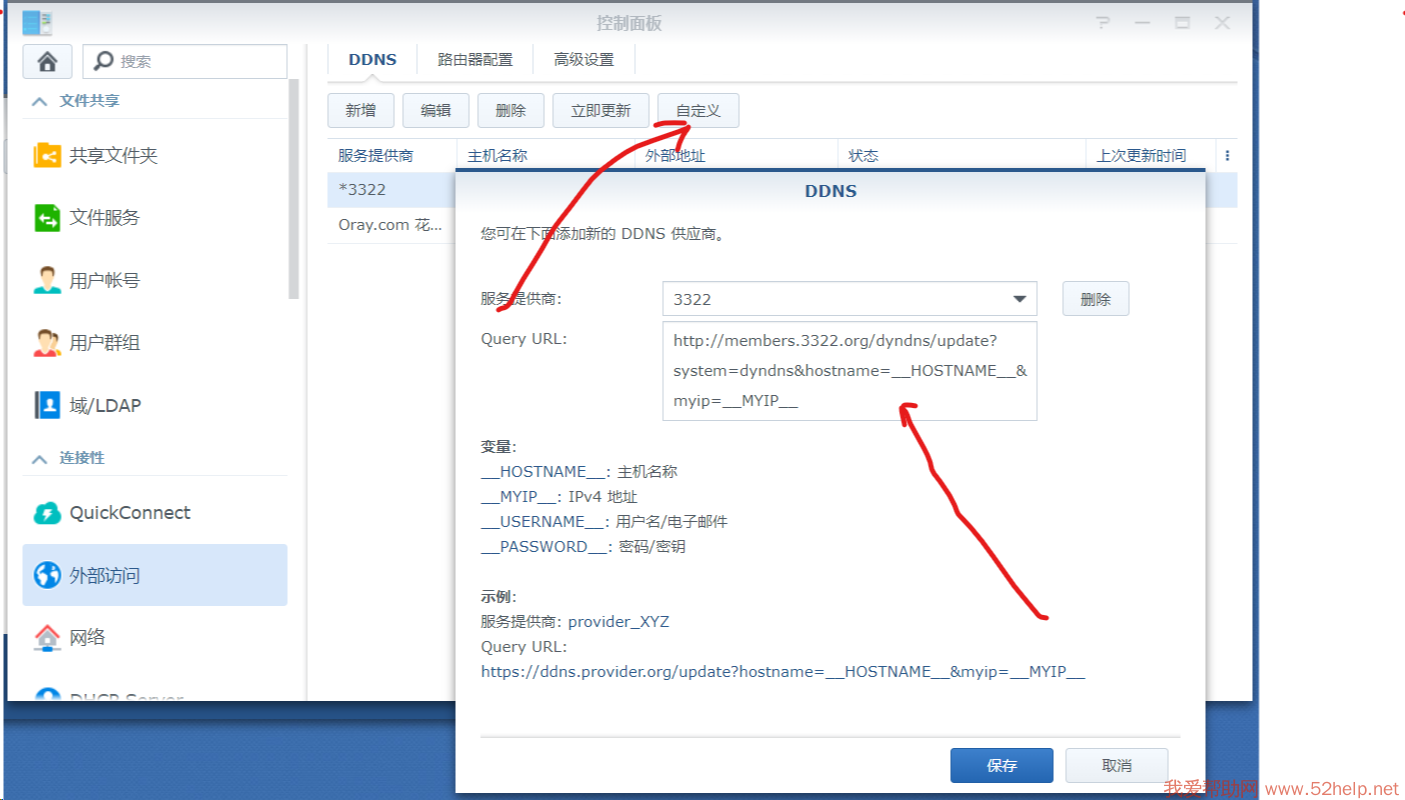Viewport: 1405px width, 800px height.
Task: Click inside the Query URL text box
Action: pos(849,370)
